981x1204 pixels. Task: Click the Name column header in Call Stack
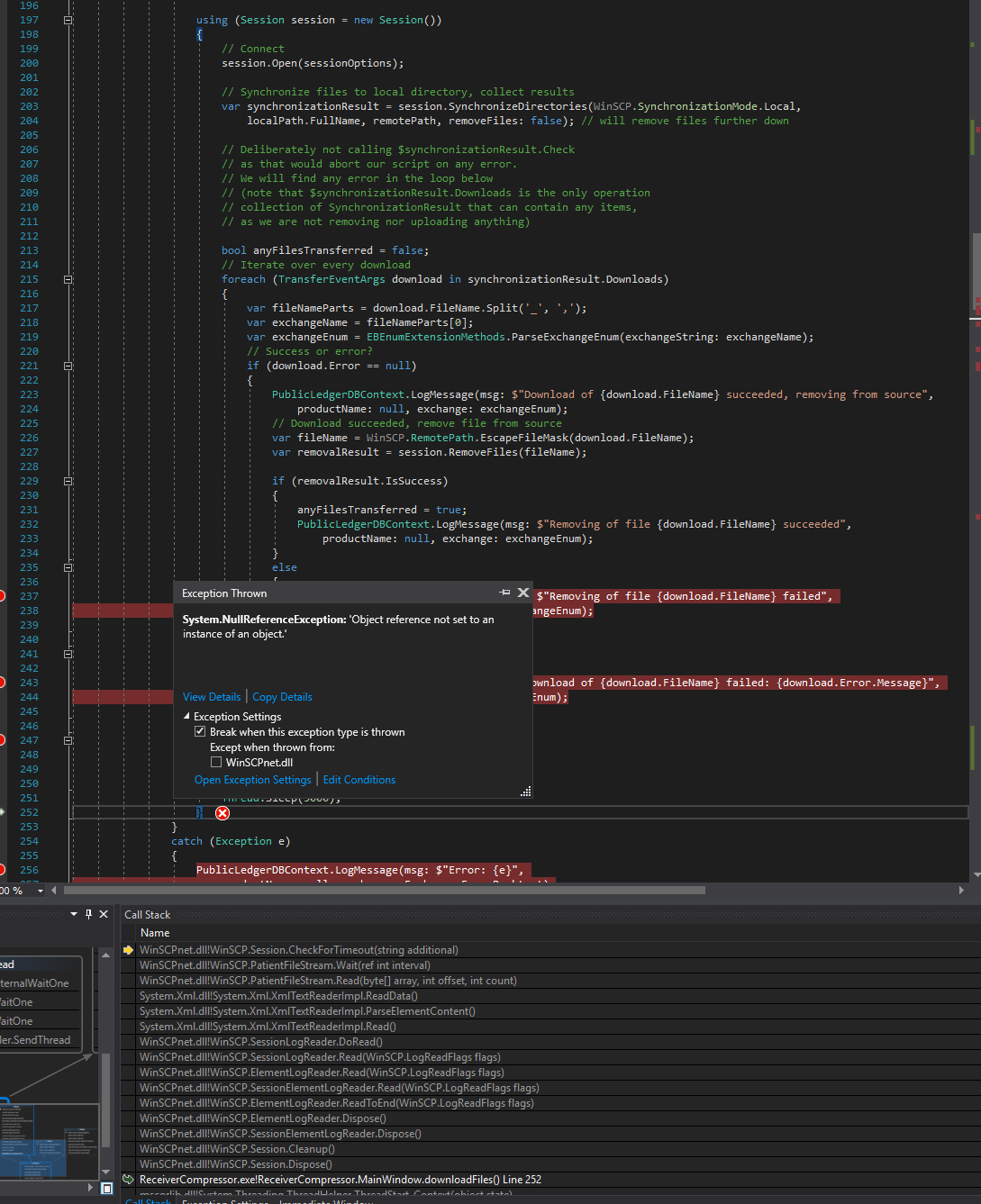pyautogui.click(x=155, y=933)
